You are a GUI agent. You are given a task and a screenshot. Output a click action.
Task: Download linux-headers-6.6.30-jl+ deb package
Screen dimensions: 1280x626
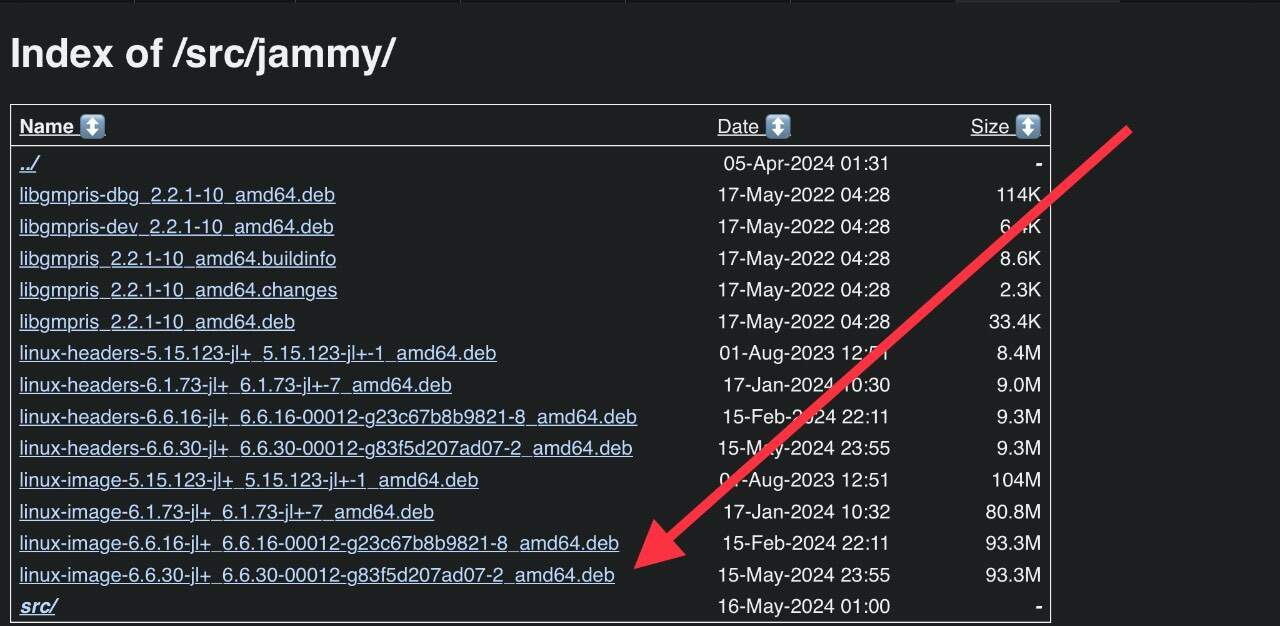pos(326,448)
